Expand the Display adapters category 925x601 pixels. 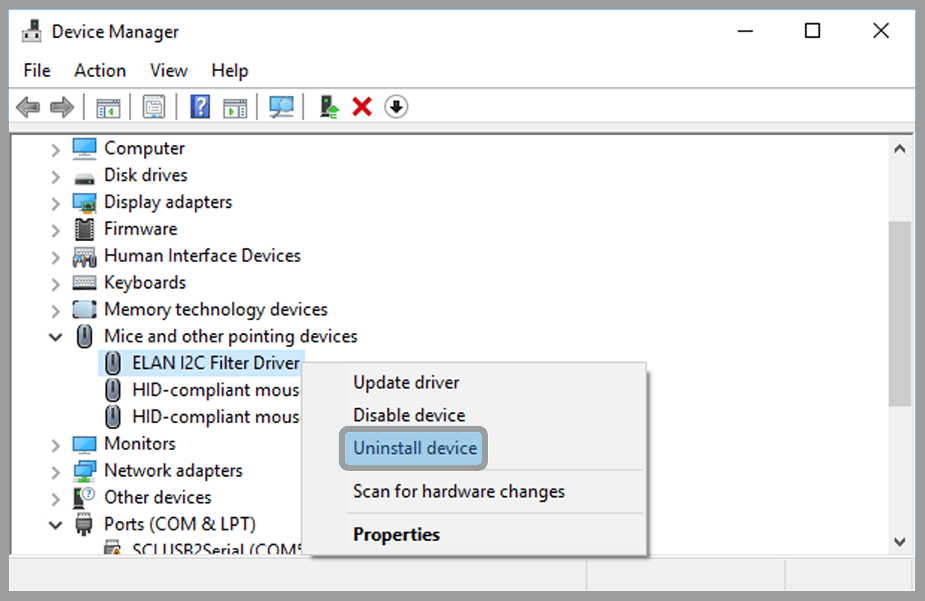point(56,201)
